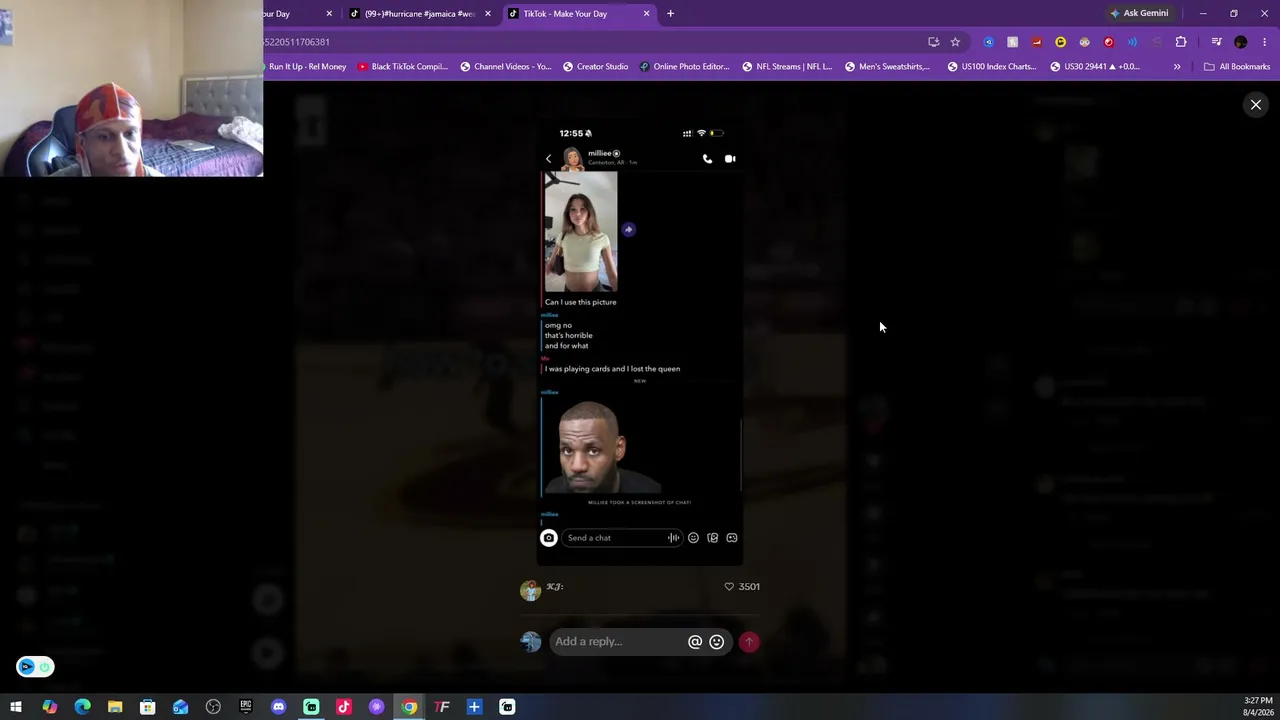Open Epic Games Launcher from the taskbar
Screen dimensions: 1280x720
(x=246, y=707)
